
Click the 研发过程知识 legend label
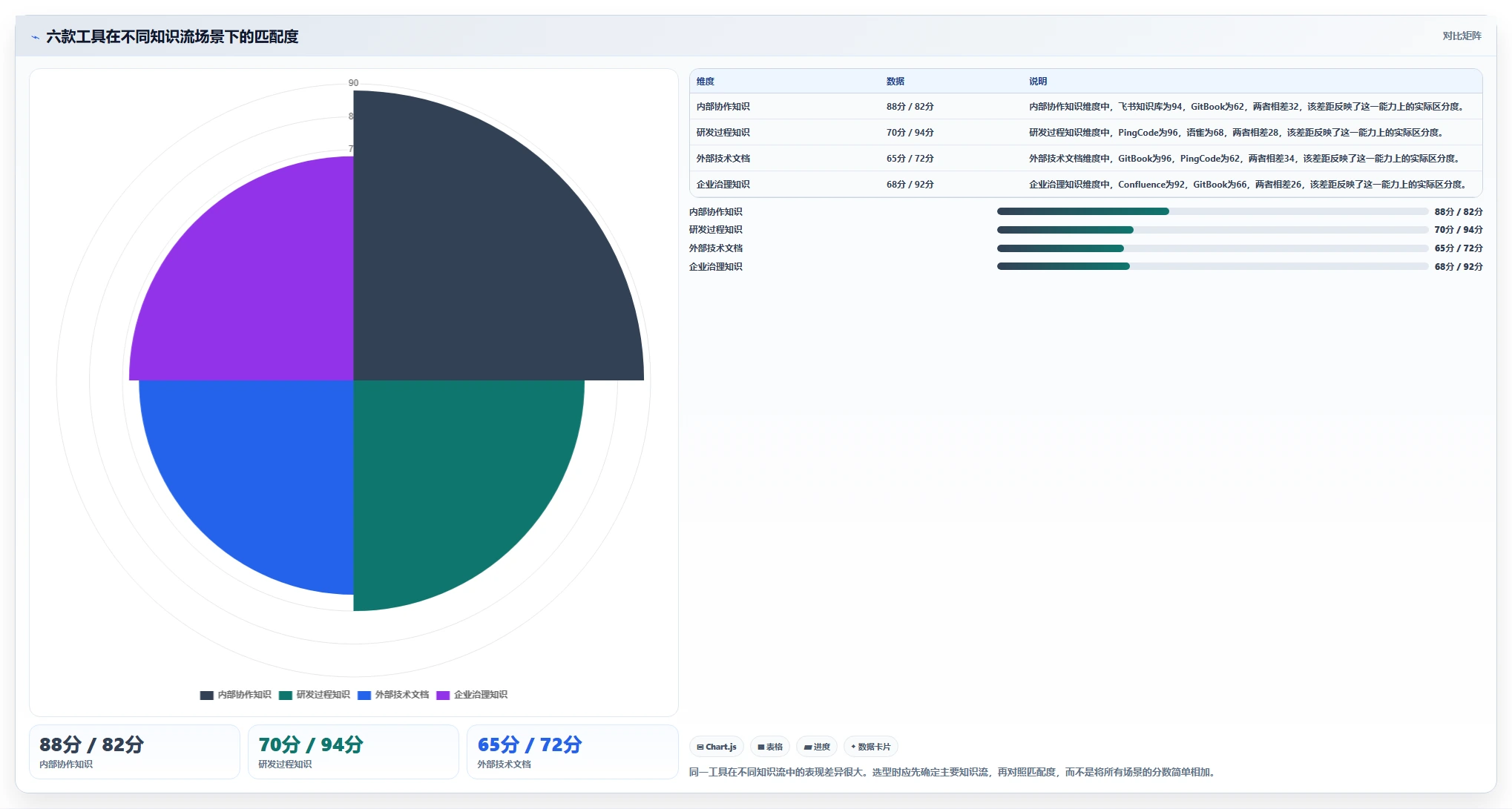point(323,695)
